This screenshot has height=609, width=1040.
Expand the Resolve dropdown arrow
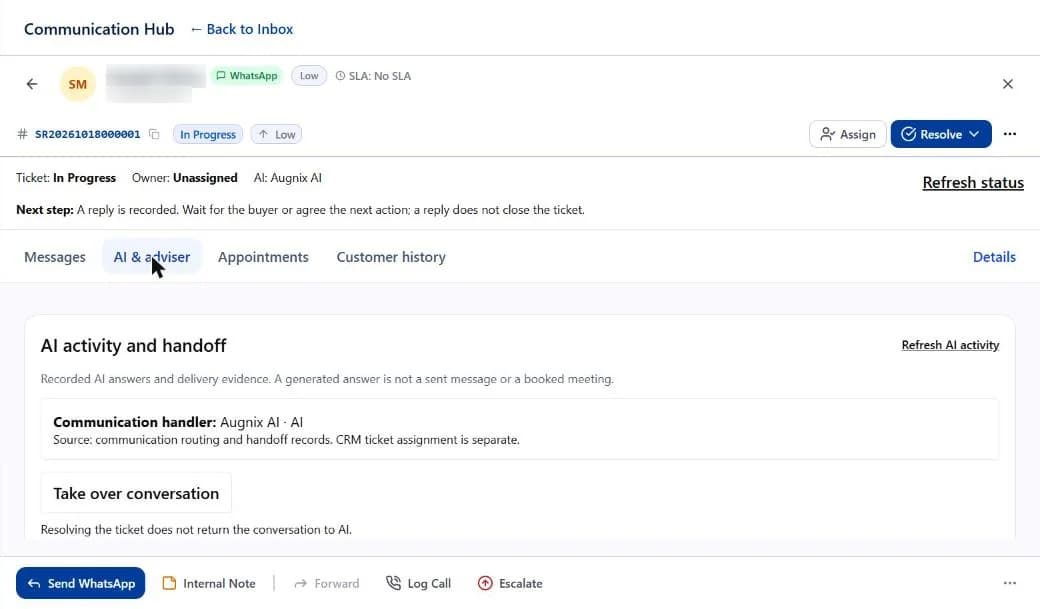(974, 134)
